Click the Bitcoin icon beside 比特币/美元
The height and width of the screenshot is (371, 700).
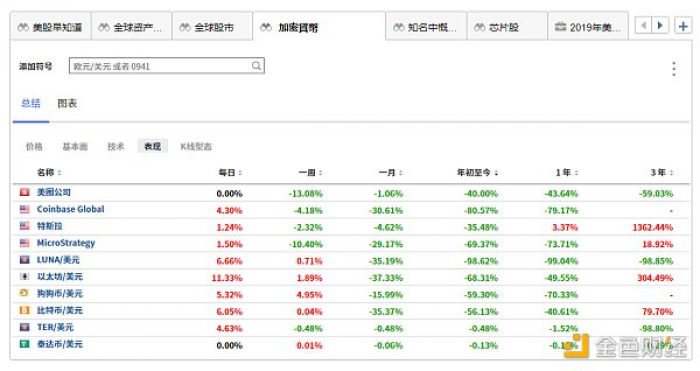(25, 310)
